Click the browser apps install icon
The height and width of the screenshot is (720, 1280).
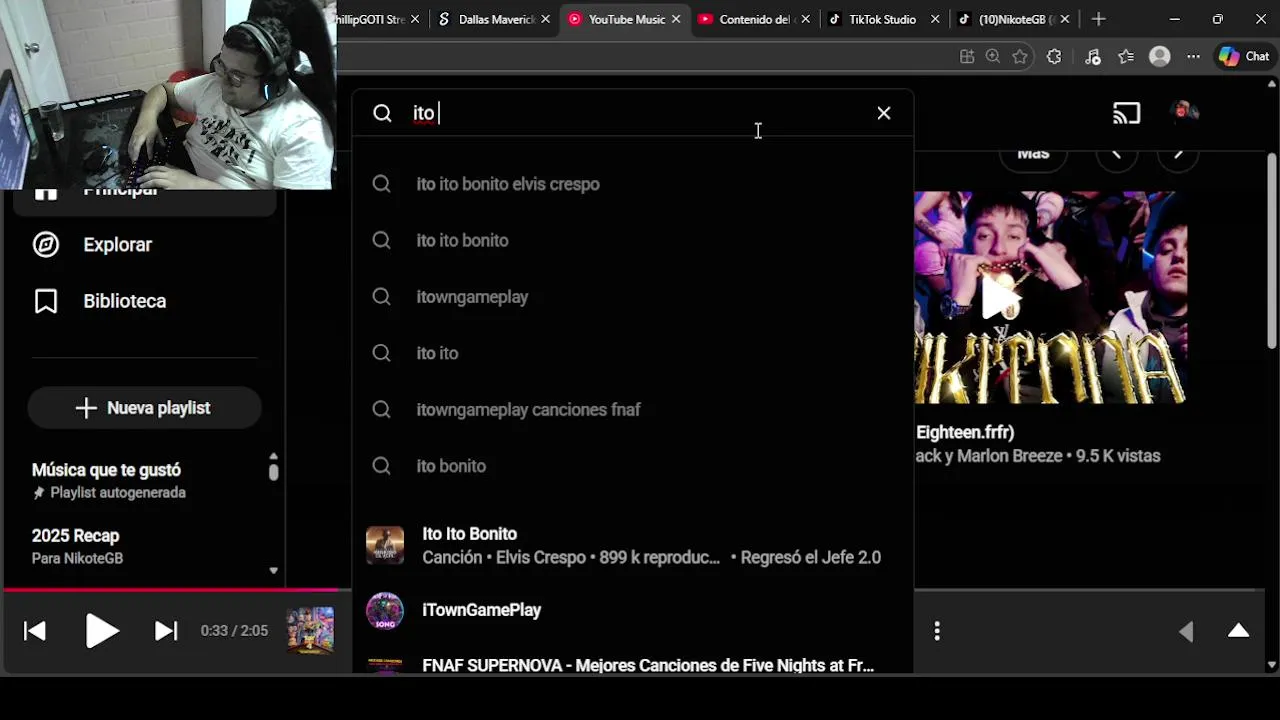click(x=967, y=57)
